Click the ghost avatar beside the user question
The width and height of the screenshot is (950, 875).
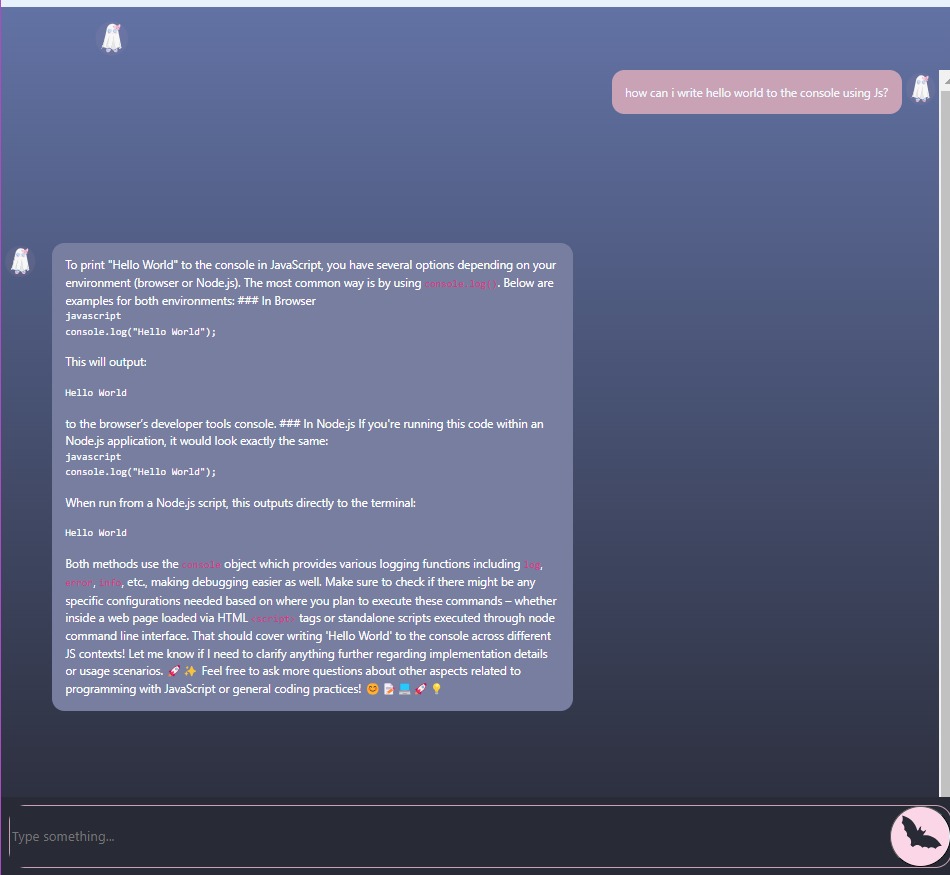click(921, 88)
